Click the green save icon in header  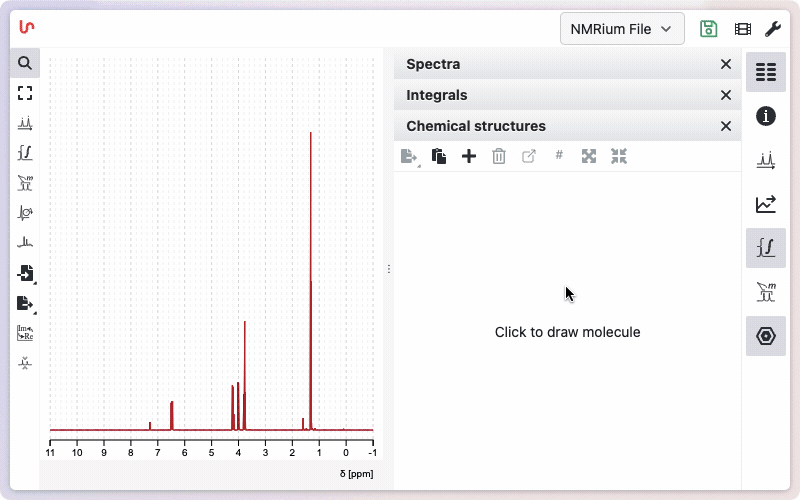click(709, 29)
